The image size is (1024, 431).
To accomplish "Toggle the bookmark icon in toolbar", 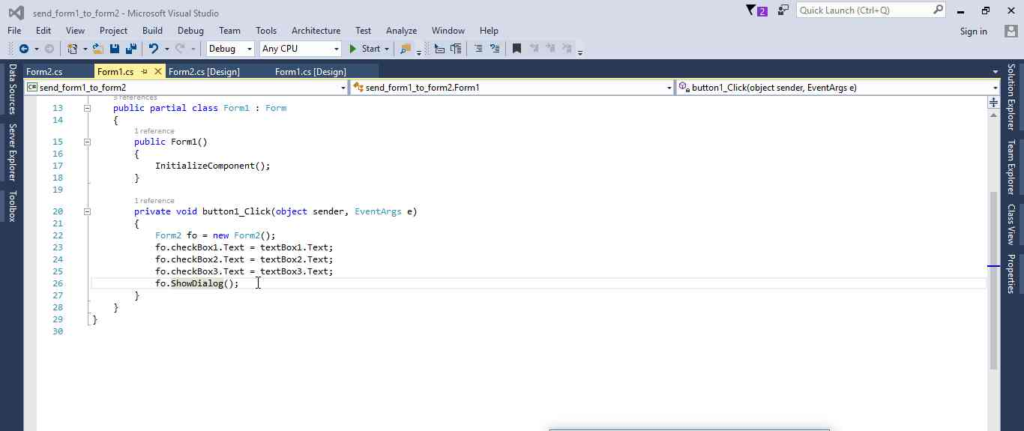I will (x=516, y=48).
